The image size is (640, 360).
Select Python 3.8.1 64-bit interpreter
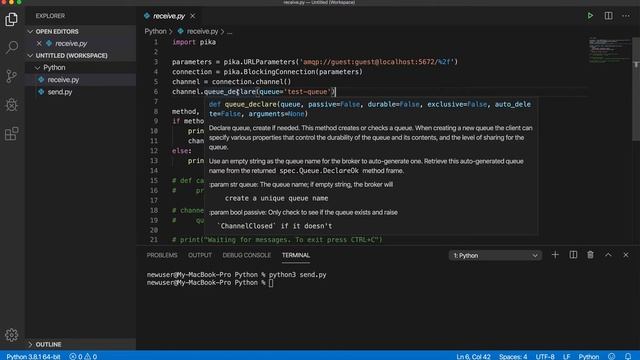click(x=33, y=356)
